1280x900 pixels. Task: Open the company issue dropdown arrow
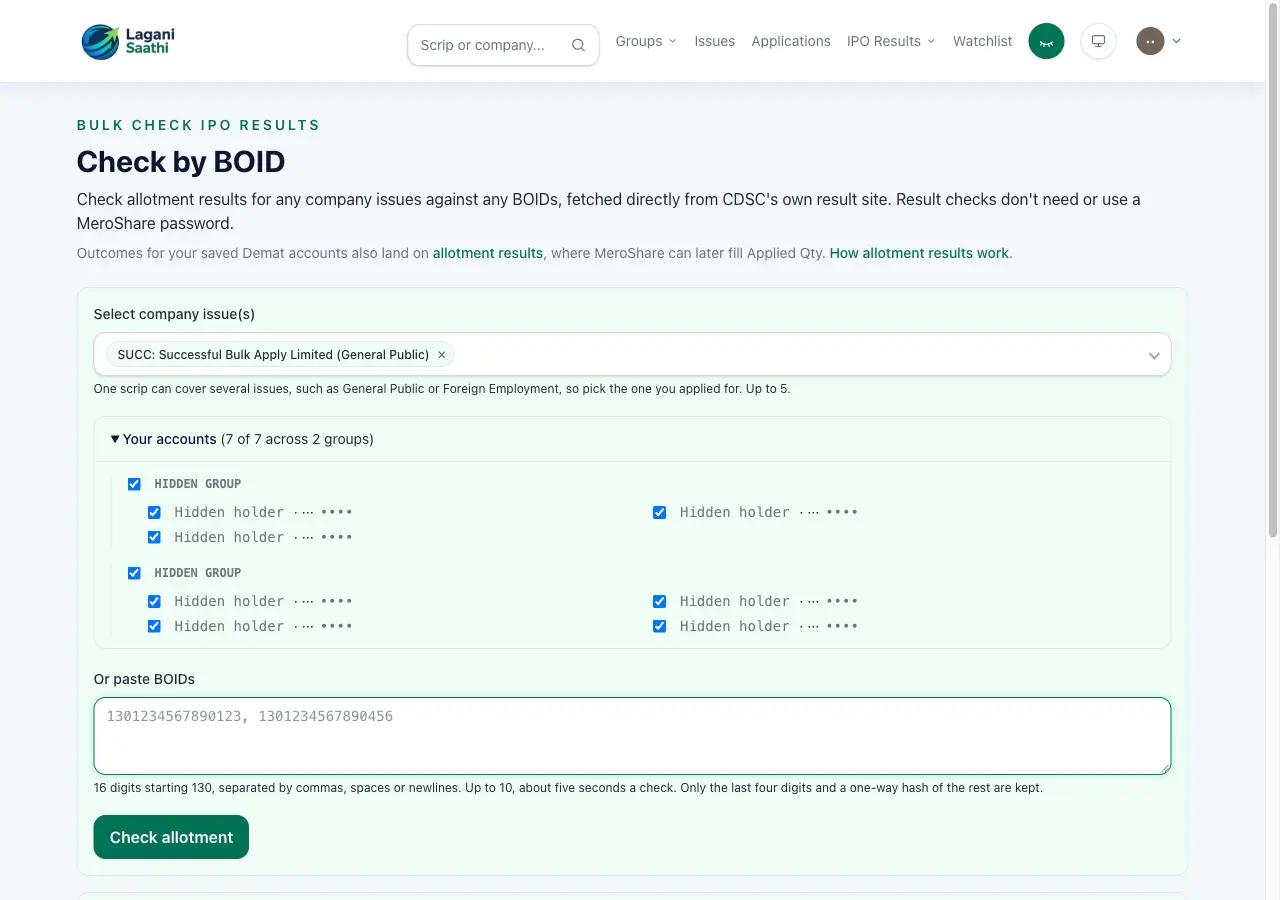(1154, 355)
